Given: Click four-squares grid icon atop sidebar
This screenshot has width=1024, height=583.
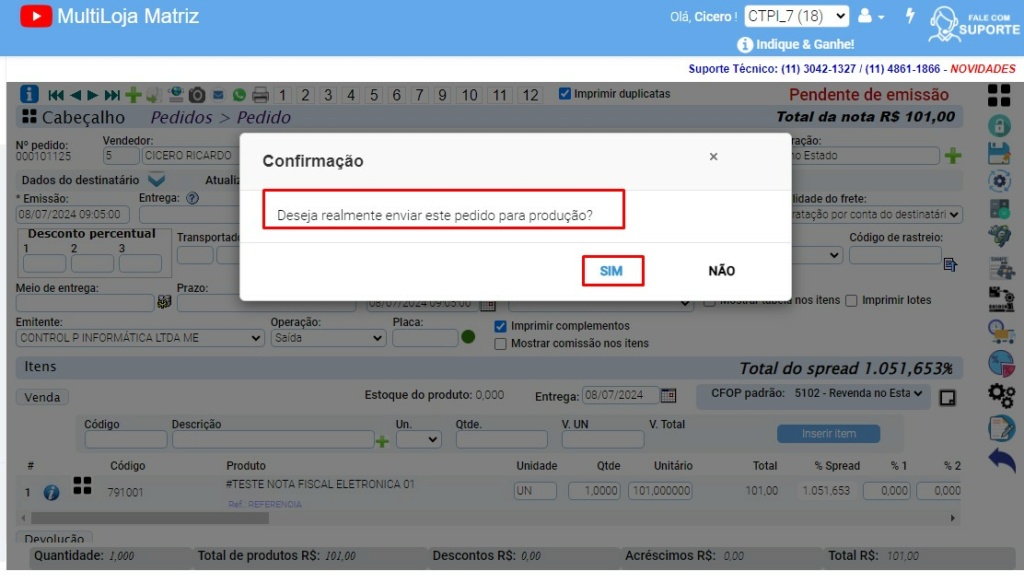Looking at the screenshot, I should click(x=999, y=95).
